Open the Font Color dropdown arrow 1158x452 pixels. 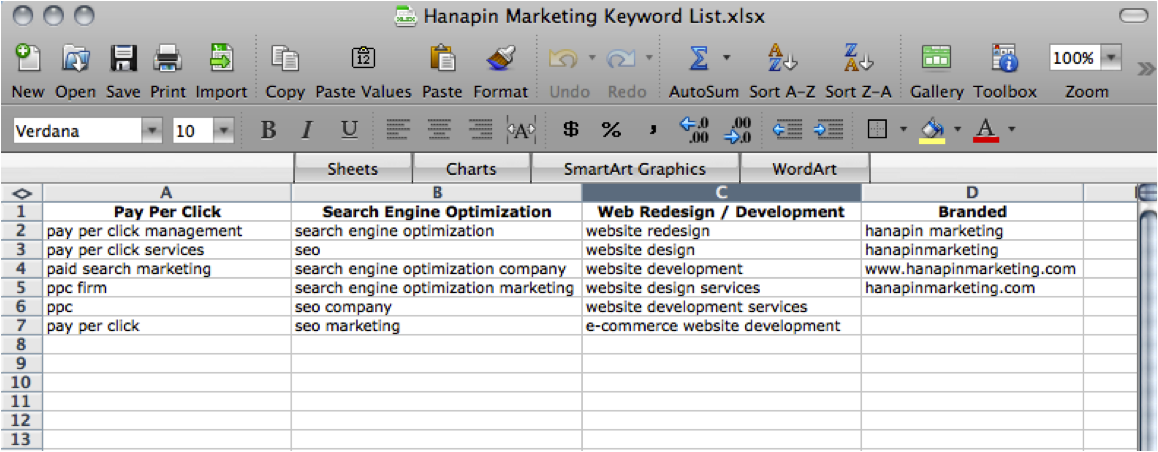(1011, 130)
